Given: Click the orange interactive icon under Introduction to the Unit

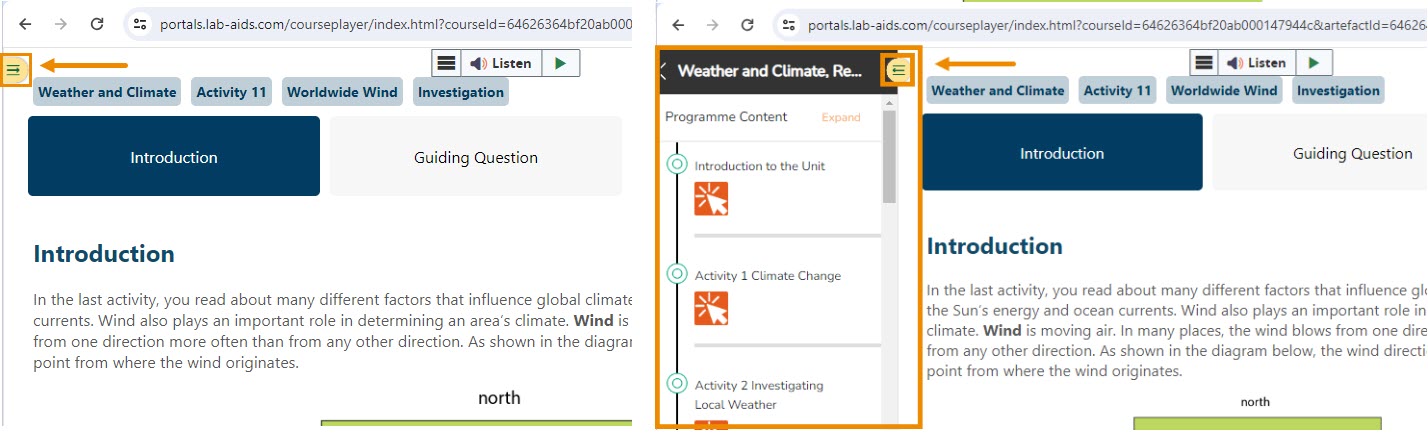Looking at the screenshot, I should click(x=711, y=198).
